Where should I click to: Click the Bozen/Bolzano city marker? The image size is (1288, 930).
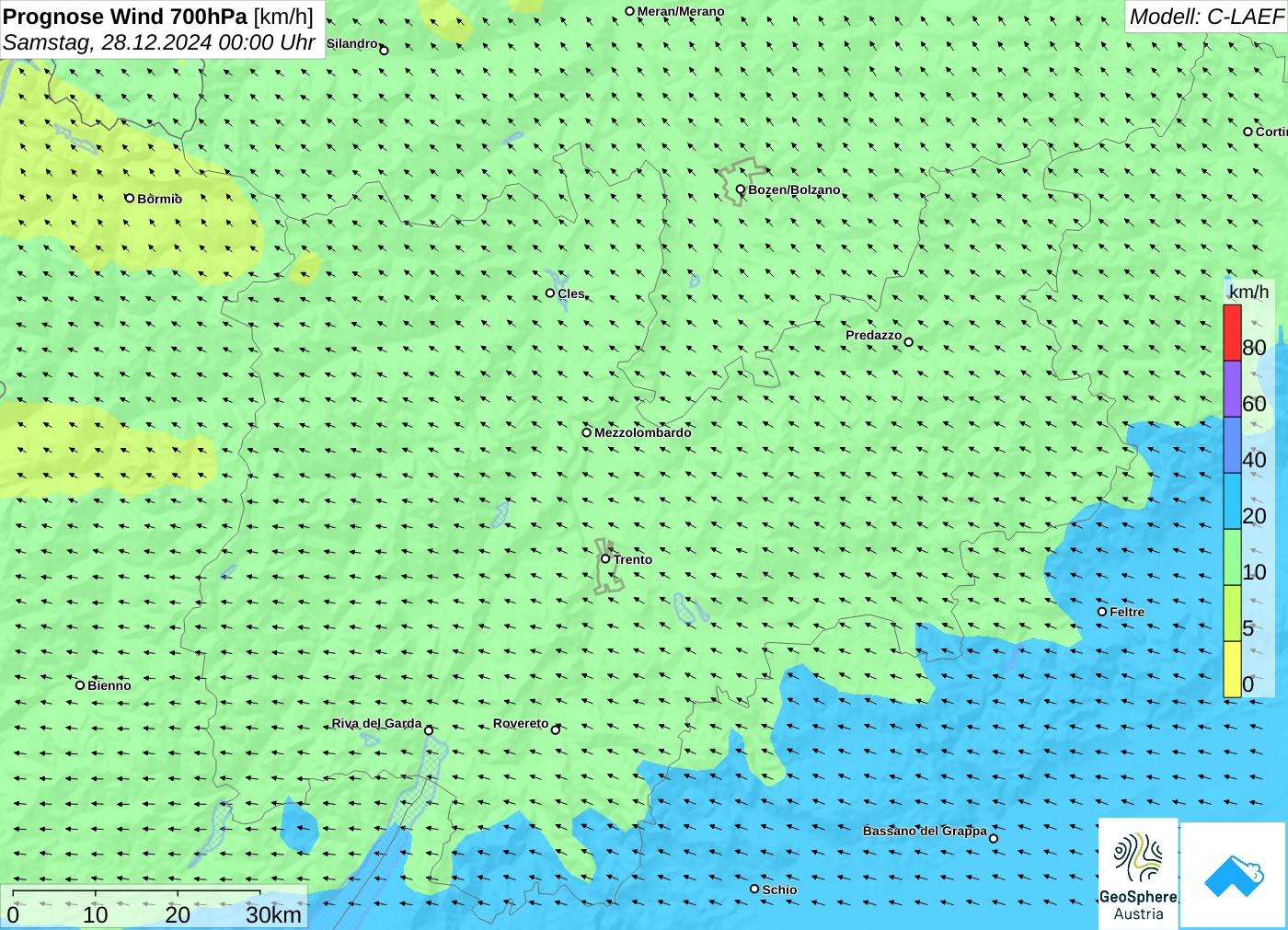click(741, 189)
